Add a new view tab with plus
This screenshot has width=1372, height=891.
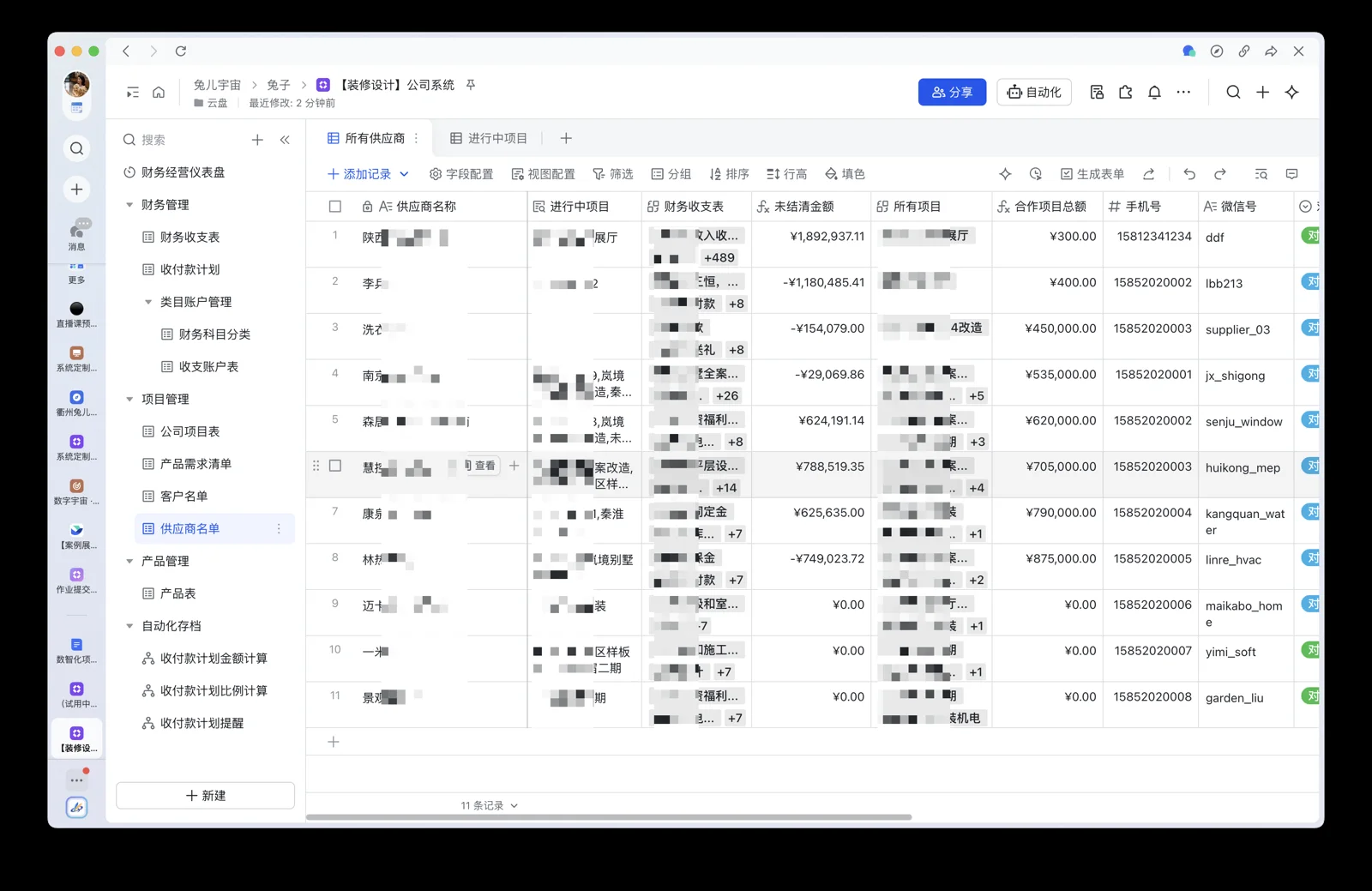(566, 138)
